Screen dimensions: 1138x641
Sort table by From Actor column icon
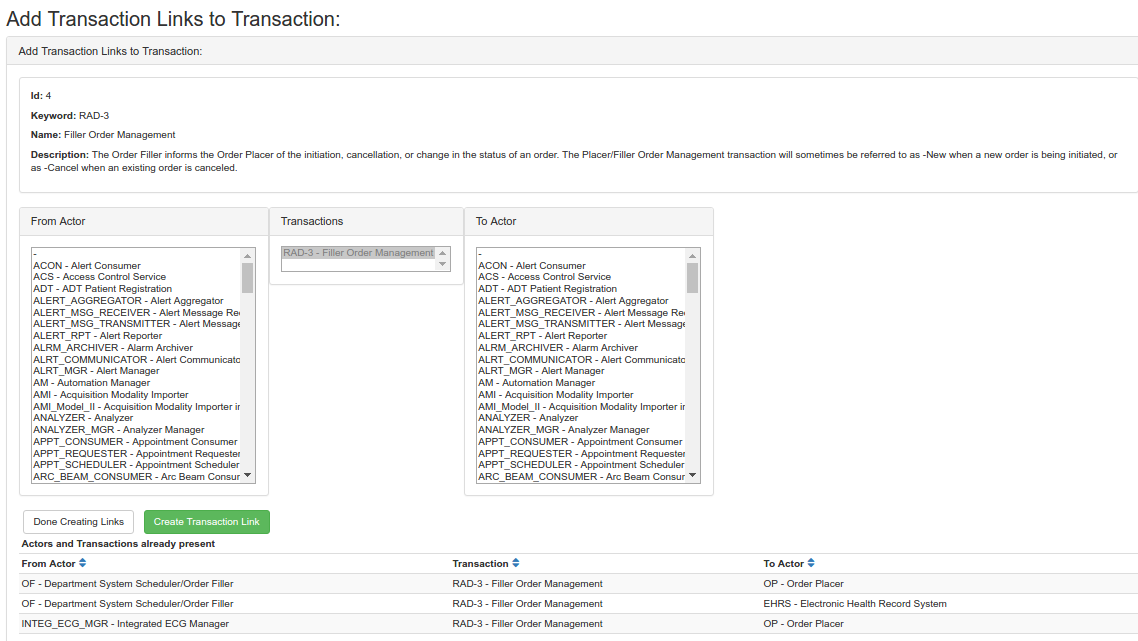click(x=83, y=564)
